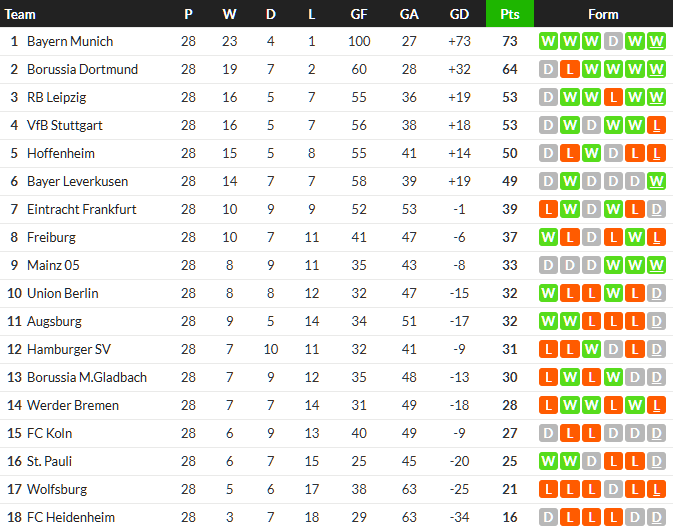Click Bayern Munich's 73 points value
This screenshot has height=532, width=673.
[x=509, y=42]
